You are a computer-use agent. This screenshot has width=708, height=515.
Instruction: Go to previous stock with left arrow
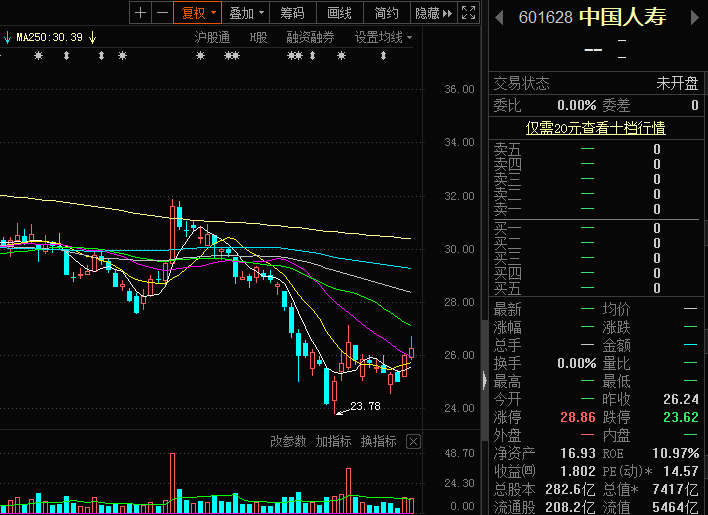click(499, 18)
